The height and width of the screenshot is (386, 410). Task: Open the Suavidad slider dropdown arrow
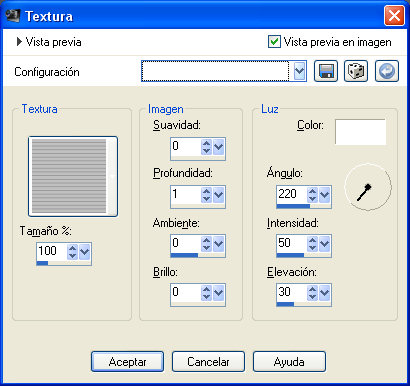218,147
